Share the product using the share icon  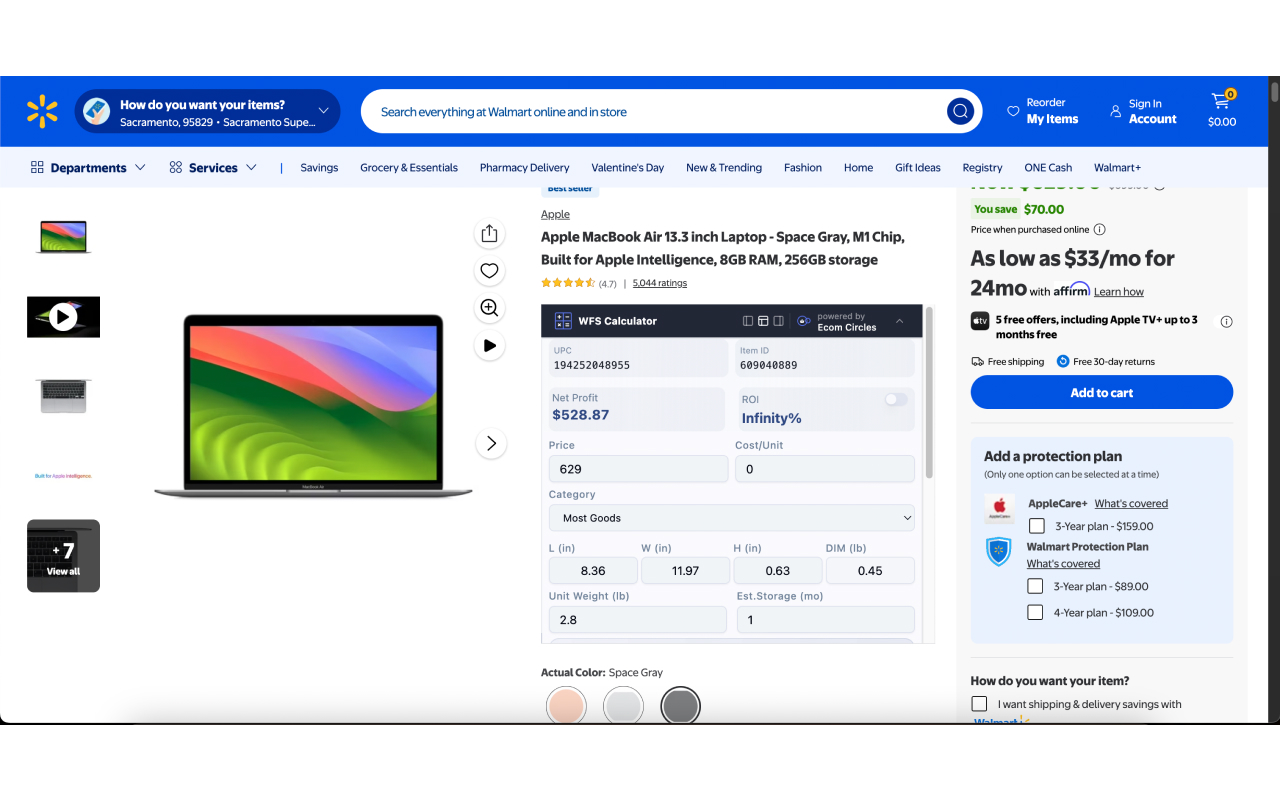coord(489,232)
